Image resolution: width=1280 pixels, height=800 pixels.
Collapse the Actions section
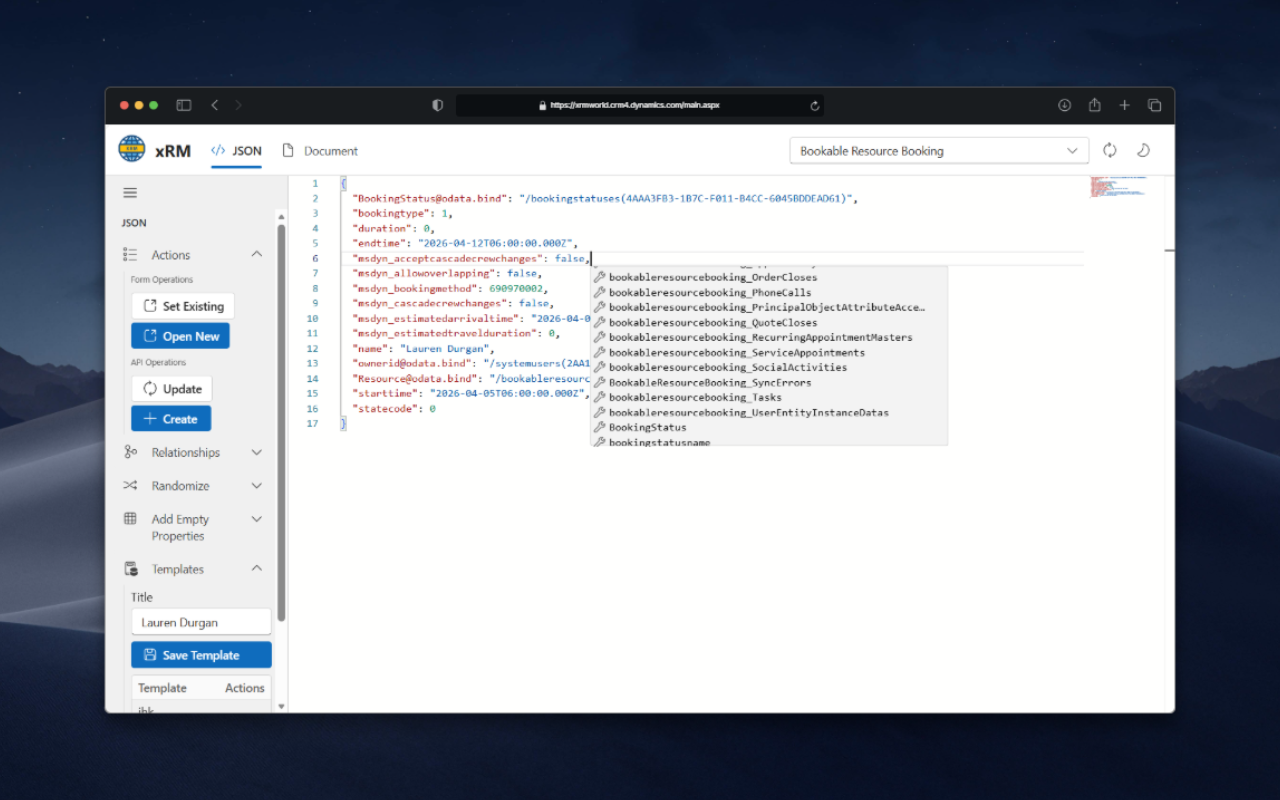coord(257,254)
